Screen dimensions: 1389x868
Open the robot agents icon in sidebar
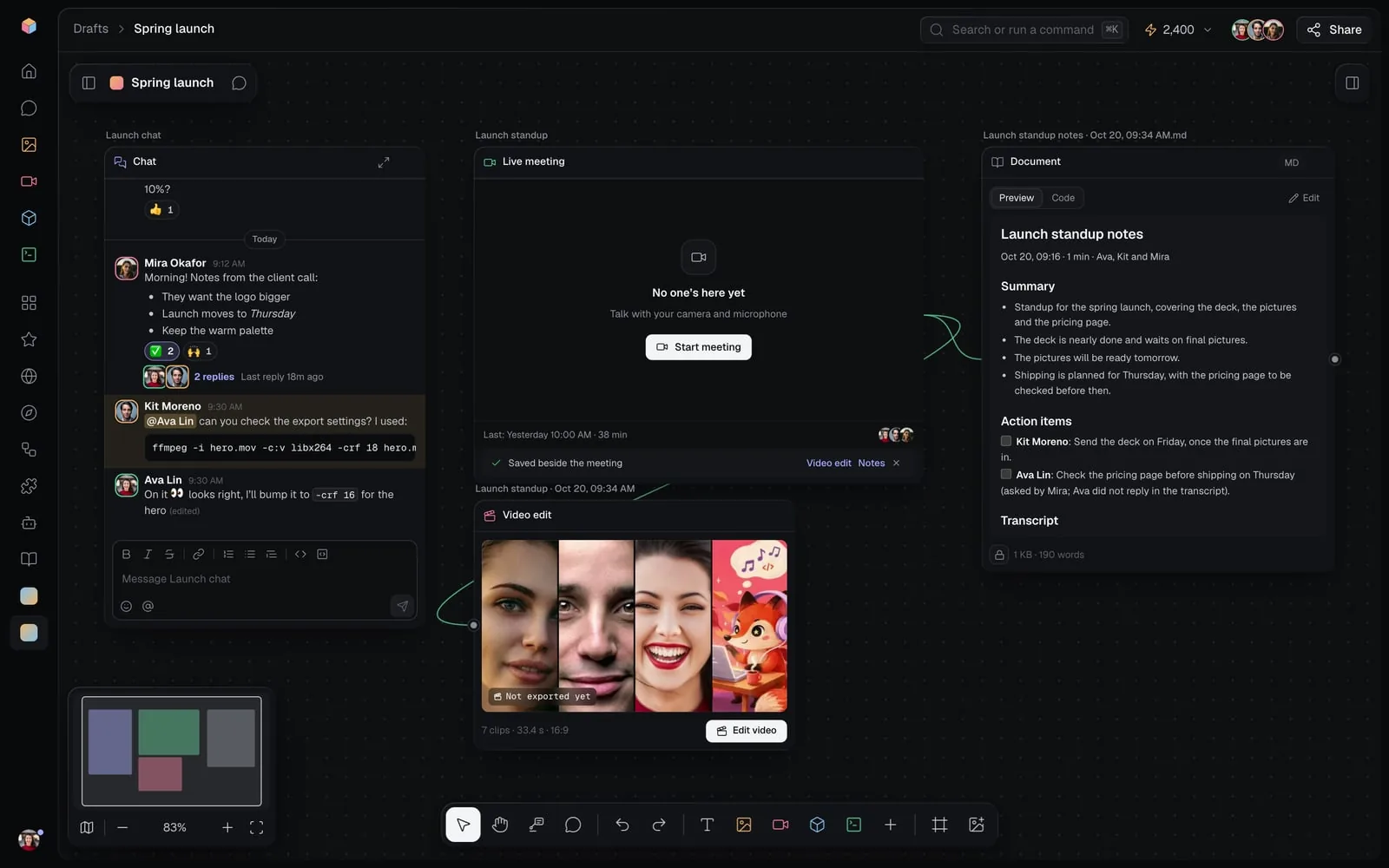pos(29,523)
